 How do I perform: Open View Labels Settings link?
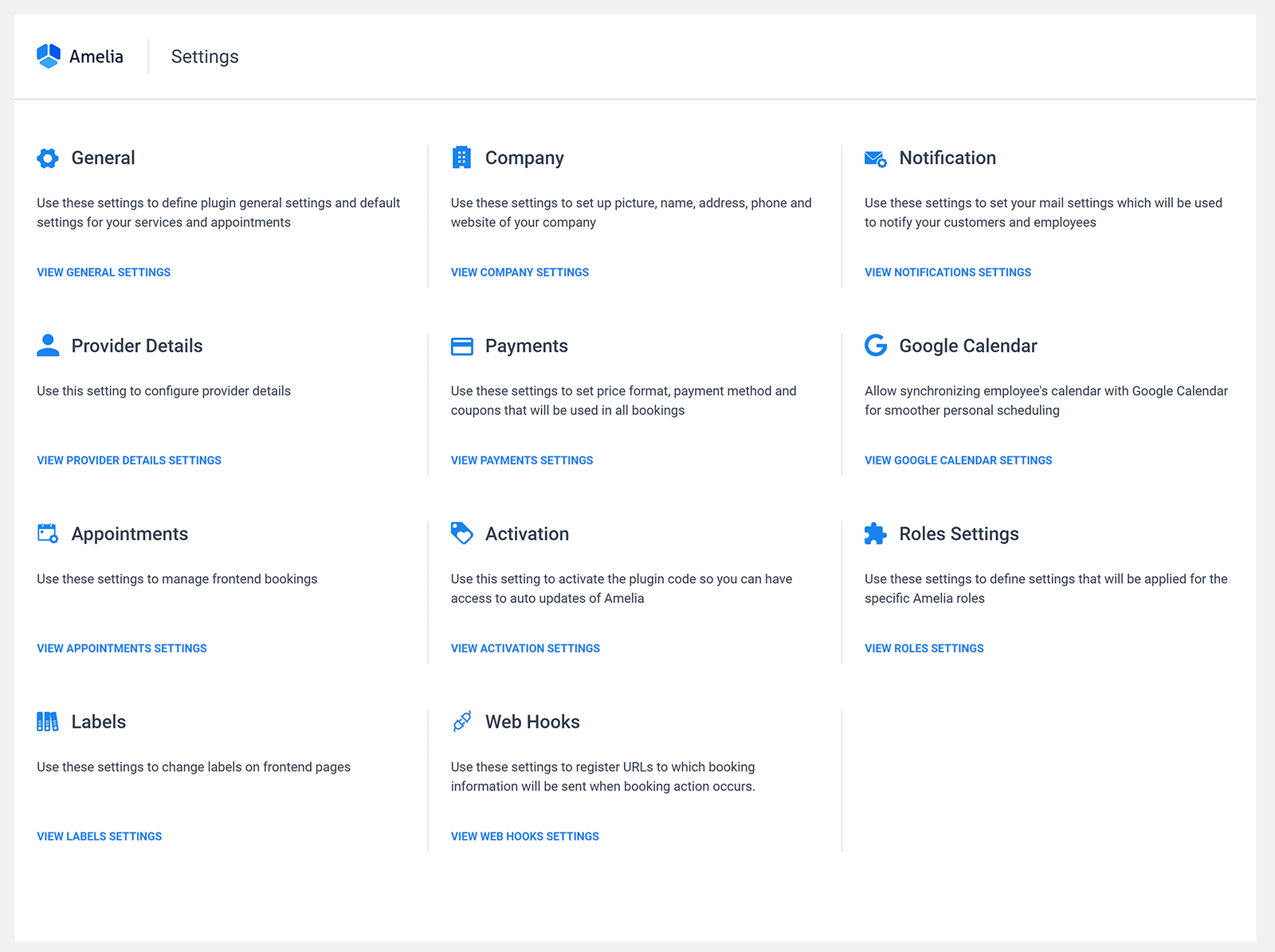tap(100, 836)
